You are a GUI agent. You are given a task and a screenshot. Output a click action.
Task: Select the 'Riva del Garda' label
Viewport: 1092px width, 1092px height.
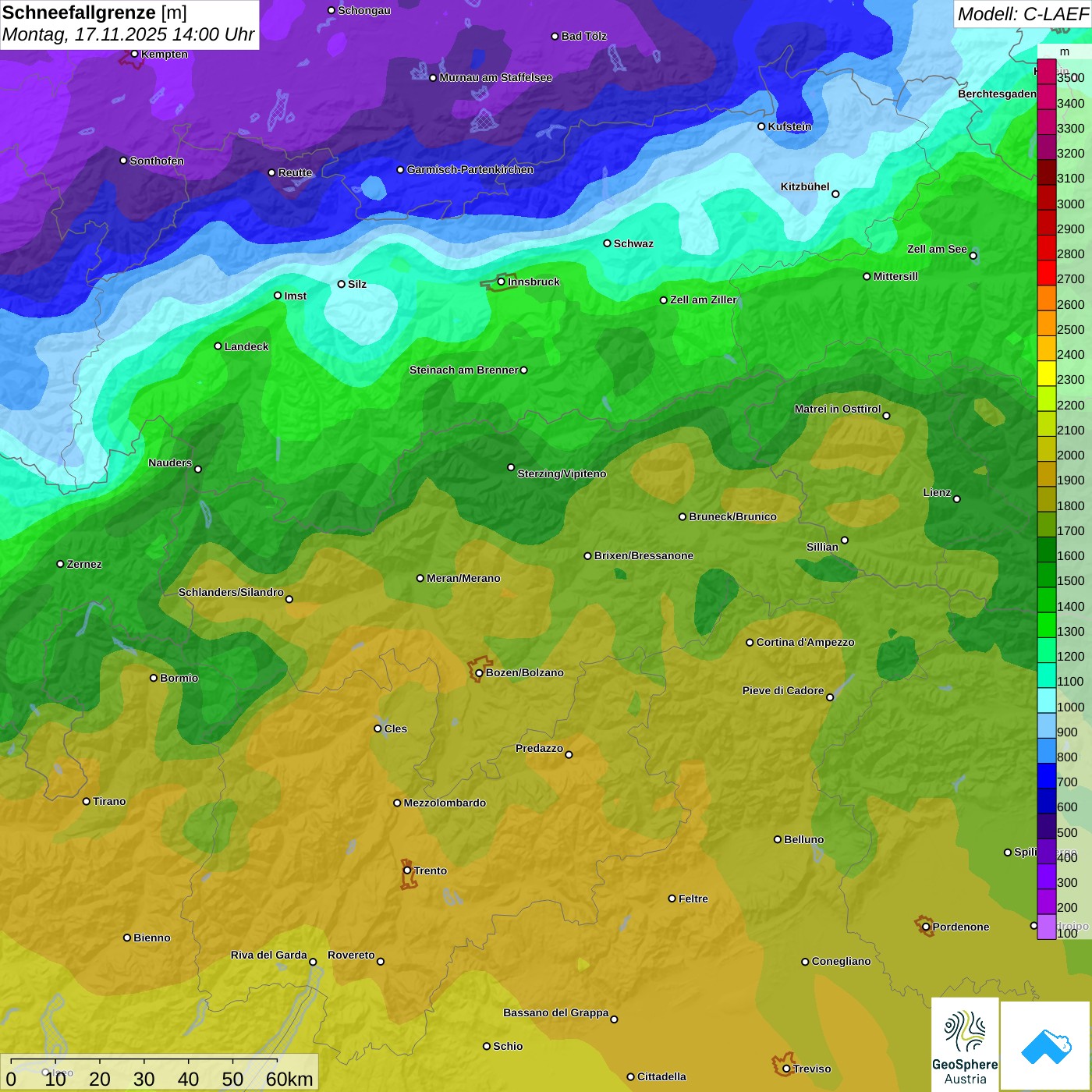269,955
